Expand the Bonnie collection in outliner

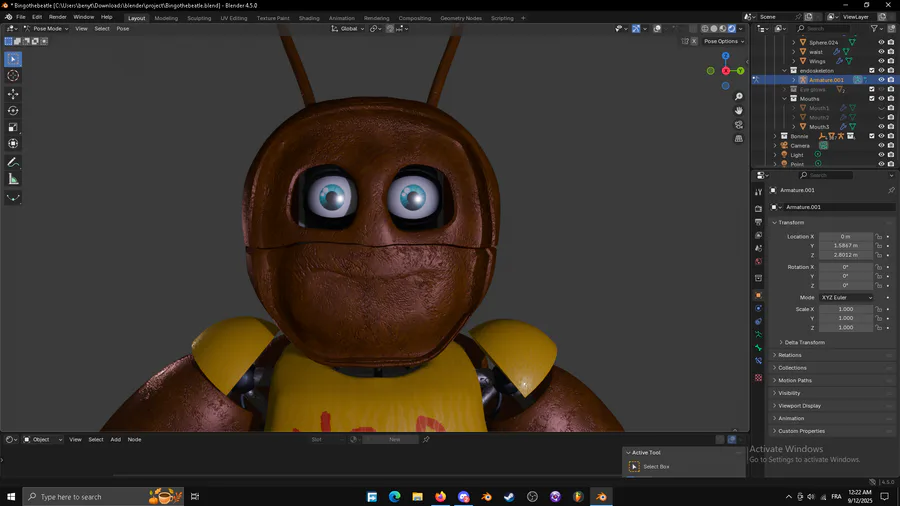[x=775, y=136]
